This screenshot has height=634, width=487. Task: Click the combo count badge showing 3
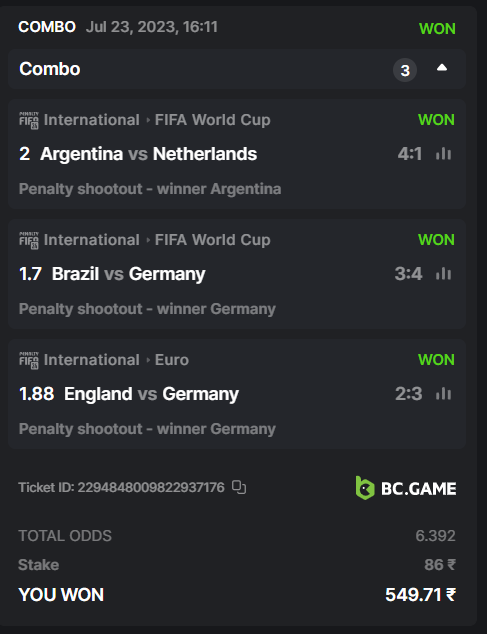coord(405,70)
